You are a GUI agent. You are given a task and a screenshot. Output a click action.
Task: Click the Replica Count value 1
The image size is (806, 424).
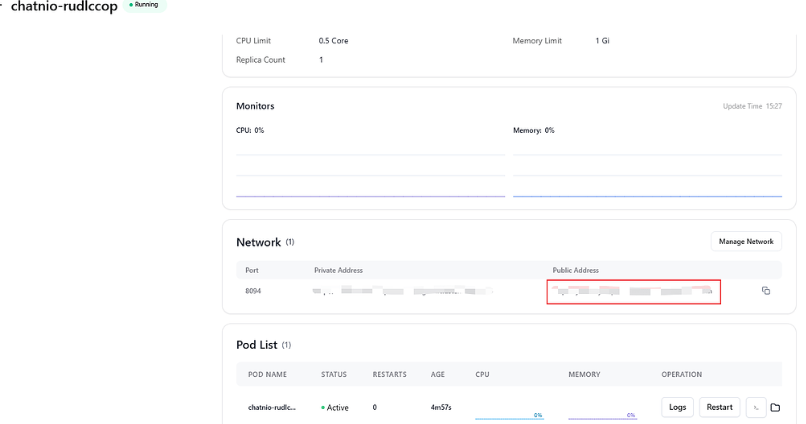321,60
